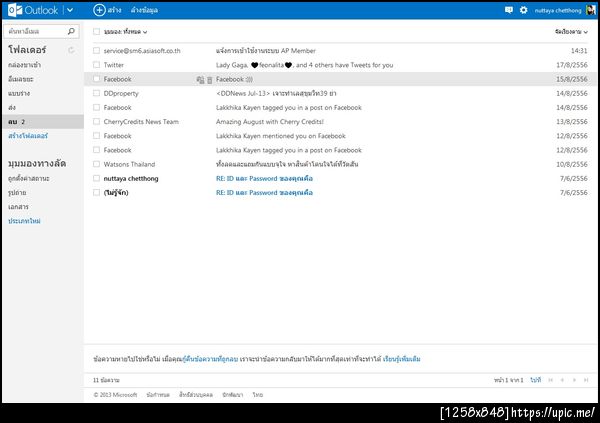
Task: Check the DDproperty email checkbox
Action: 96,93
